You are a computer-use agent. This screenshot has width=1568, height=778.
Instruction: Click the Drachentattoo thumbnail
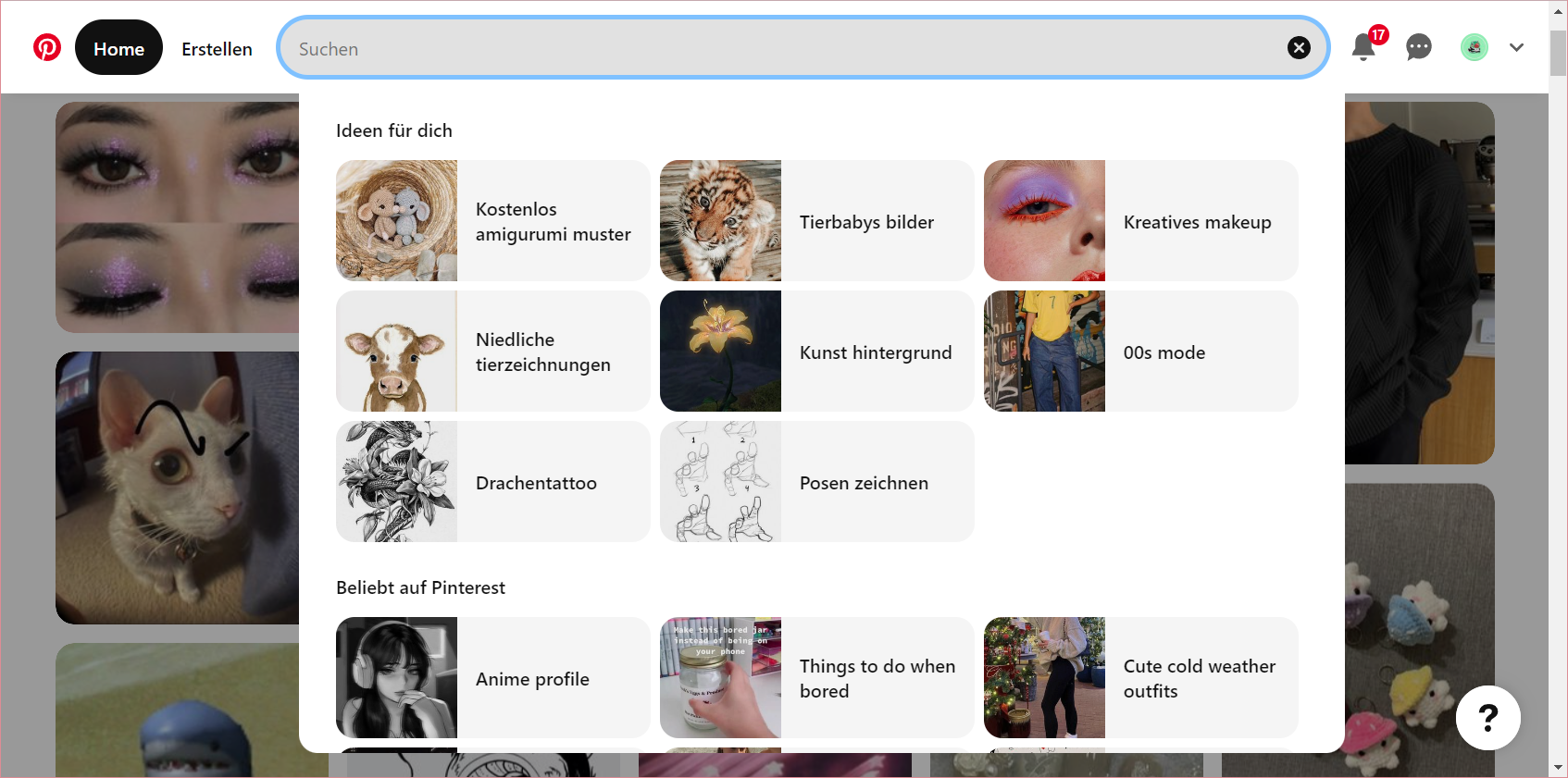pyautogui.click(x=397, y=482)
